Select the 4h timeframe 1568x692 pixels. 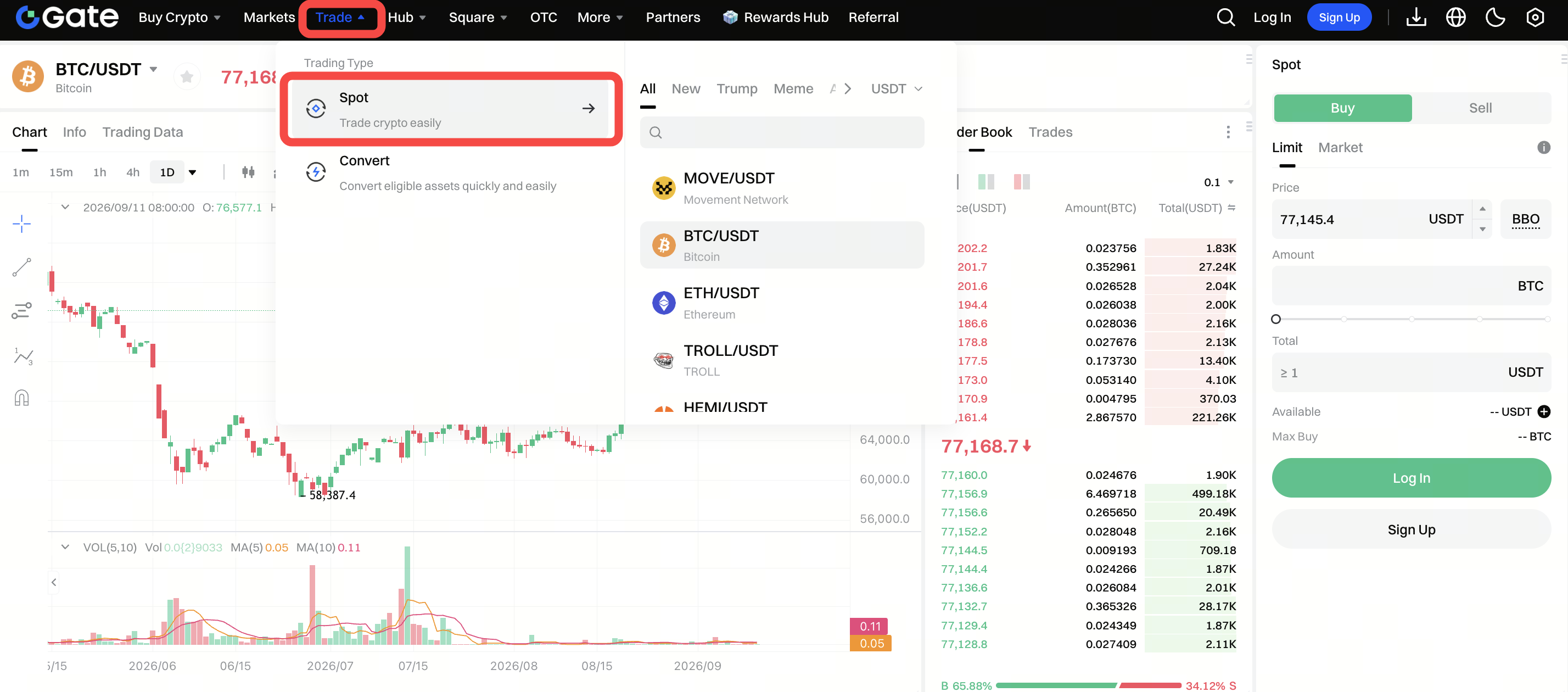click(x=133, y=172)
